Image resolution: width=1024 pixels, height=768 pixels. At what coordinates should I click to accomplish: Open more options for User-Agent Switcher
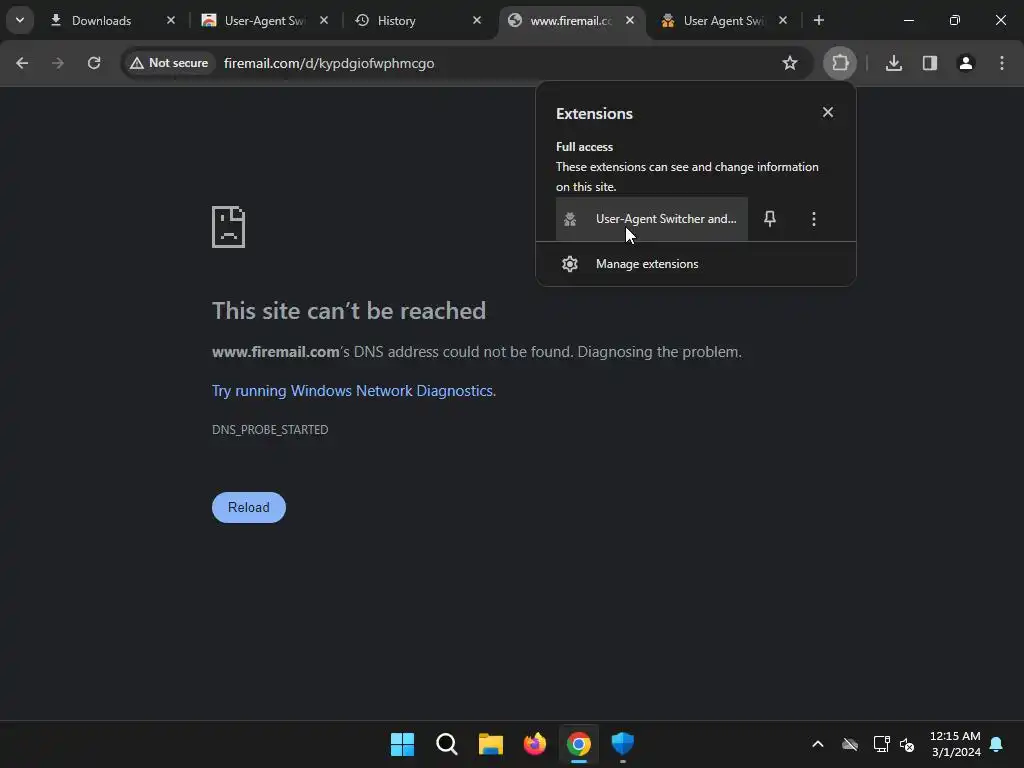[814, 219]
